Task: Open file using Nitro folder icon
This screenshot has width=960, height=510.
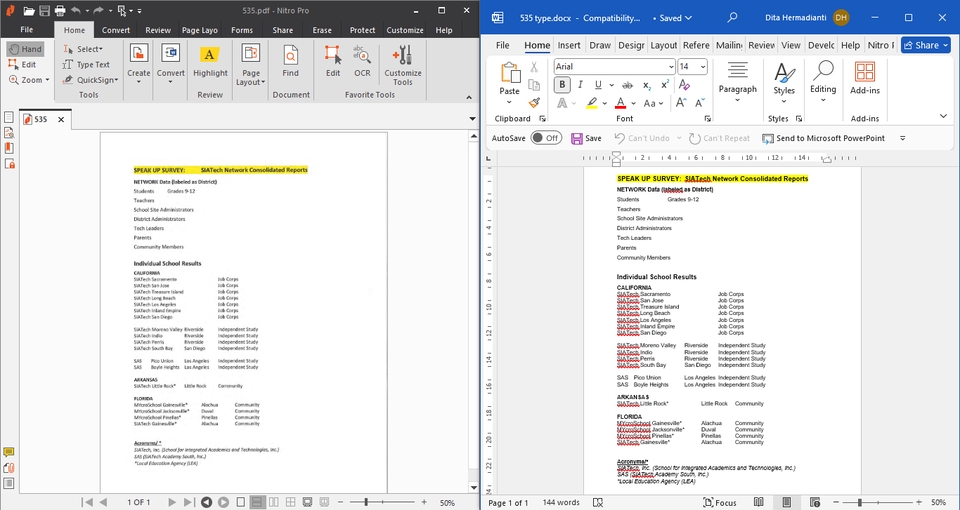Action: point(29,10)
